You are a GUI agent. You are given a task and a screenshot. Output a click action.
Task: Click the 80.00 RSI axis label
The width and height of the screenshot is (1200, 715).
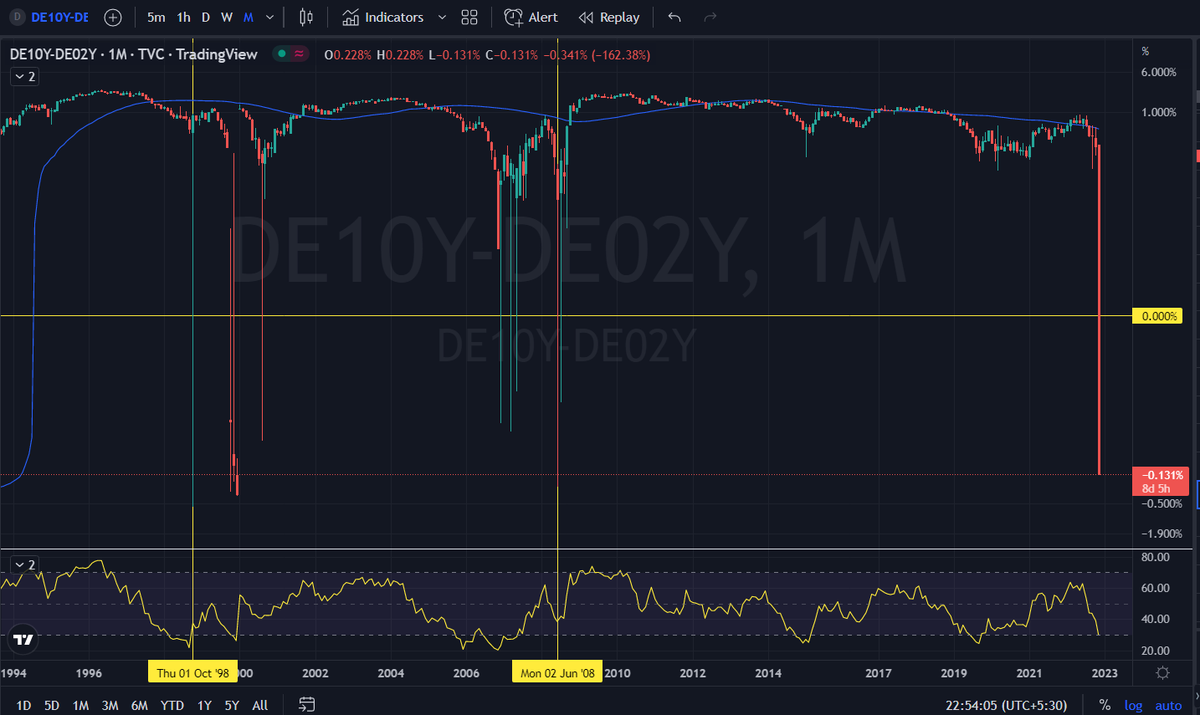click(1156, 556)
